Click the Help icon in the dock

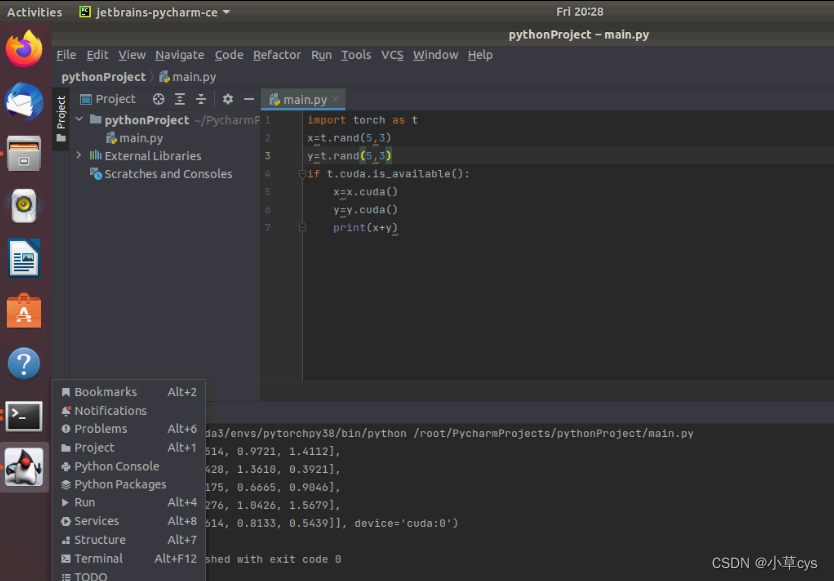[x=23, y=363]
